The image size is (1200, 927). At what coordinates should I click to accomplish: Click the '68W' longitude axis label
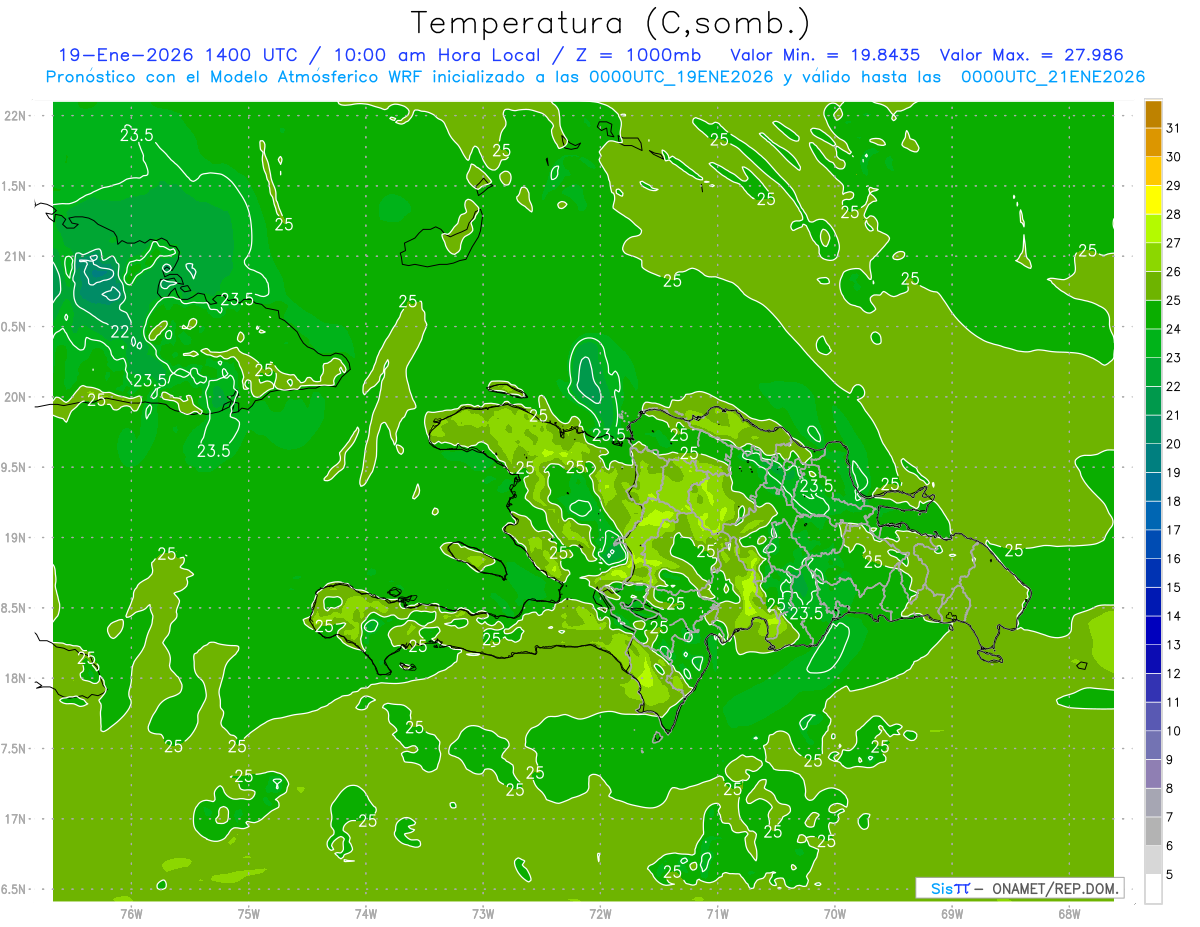tap(1069, 913)
